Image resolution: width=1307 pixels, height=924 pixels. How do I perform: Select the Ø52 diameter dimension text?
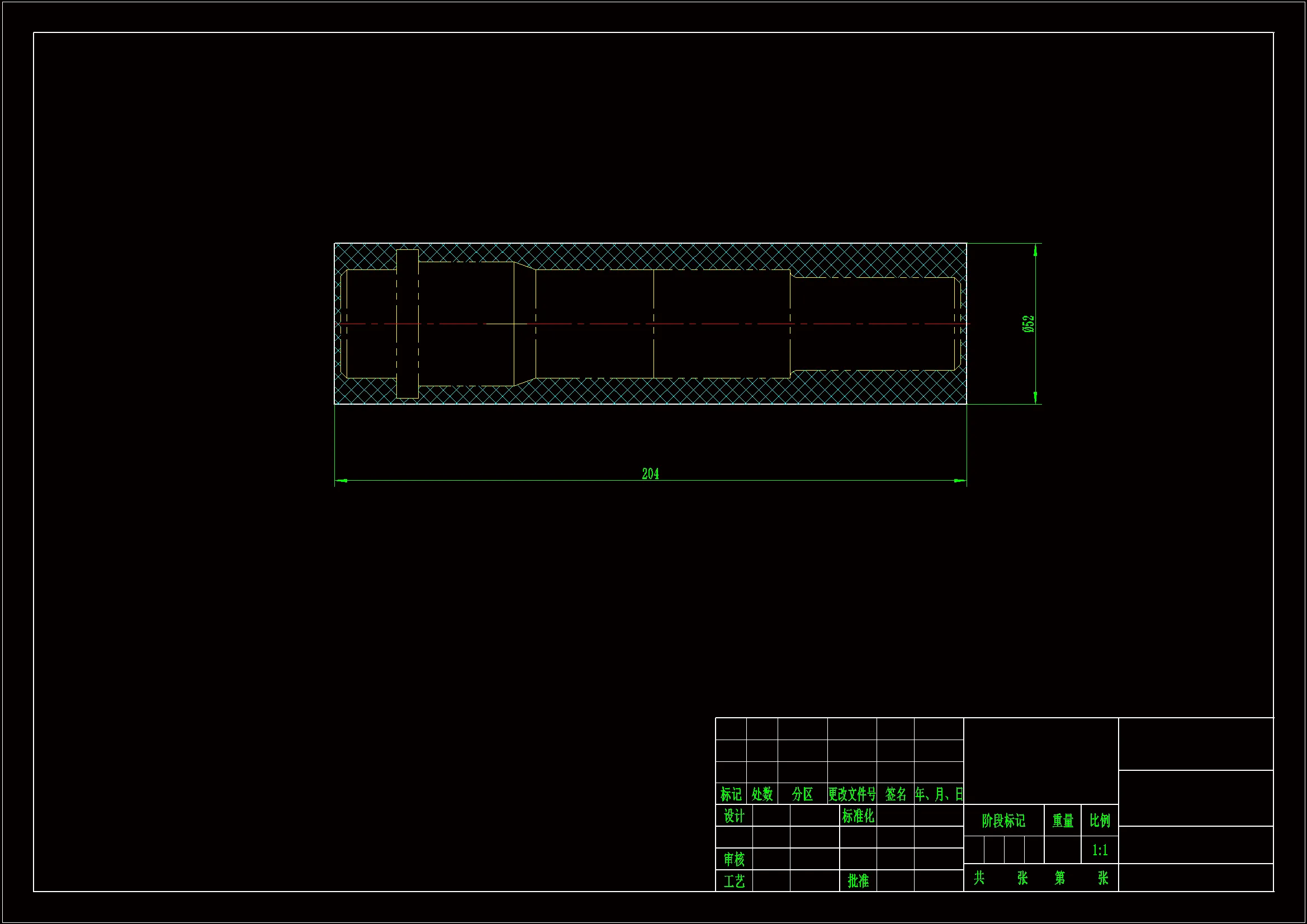(x=1028, y=323)
